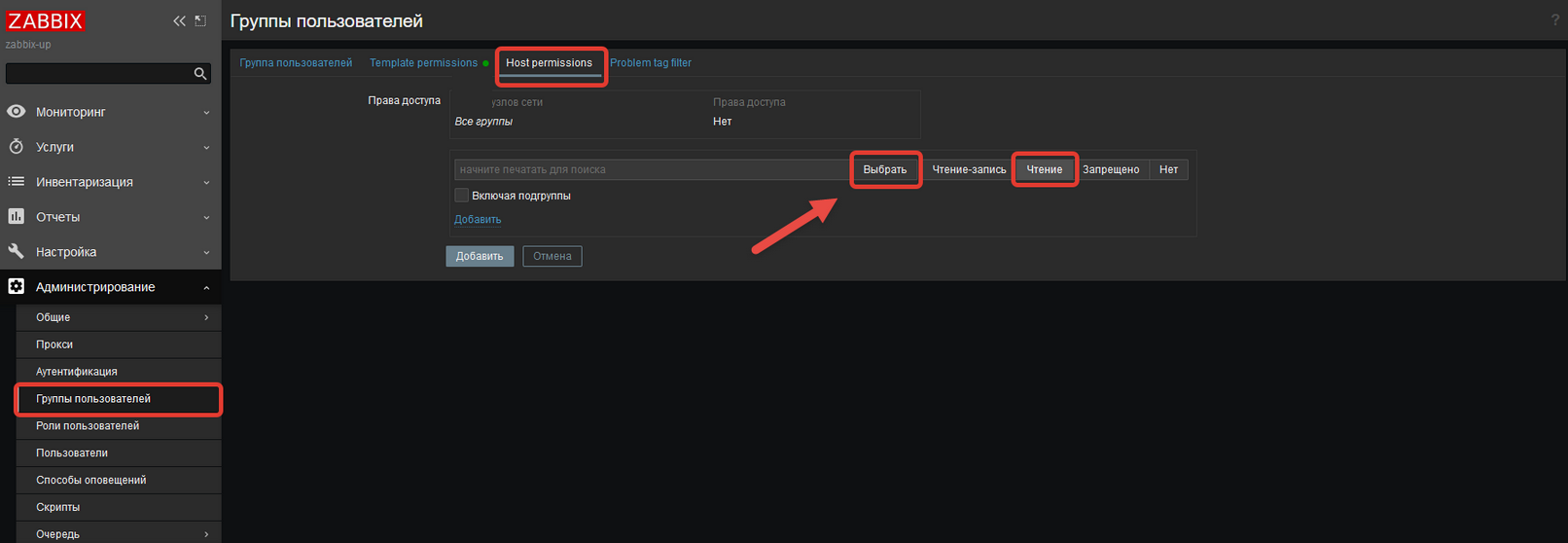Expand the Мониторинг menu chevron
The height and width of the screenshot is (543, 1568).
point(206,113)
